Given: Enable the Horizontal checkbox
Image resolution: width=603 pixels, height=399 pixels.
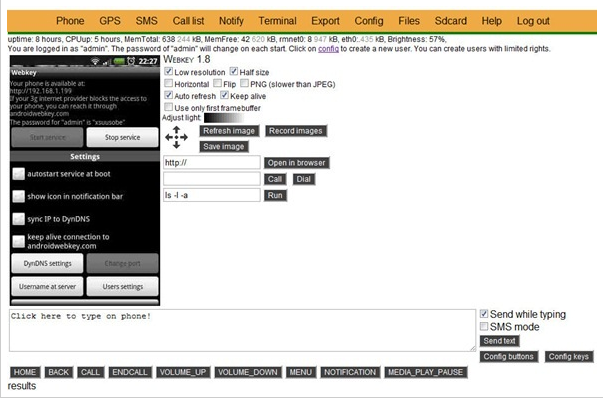Looking at the screenshot, I should pos(168,83).
